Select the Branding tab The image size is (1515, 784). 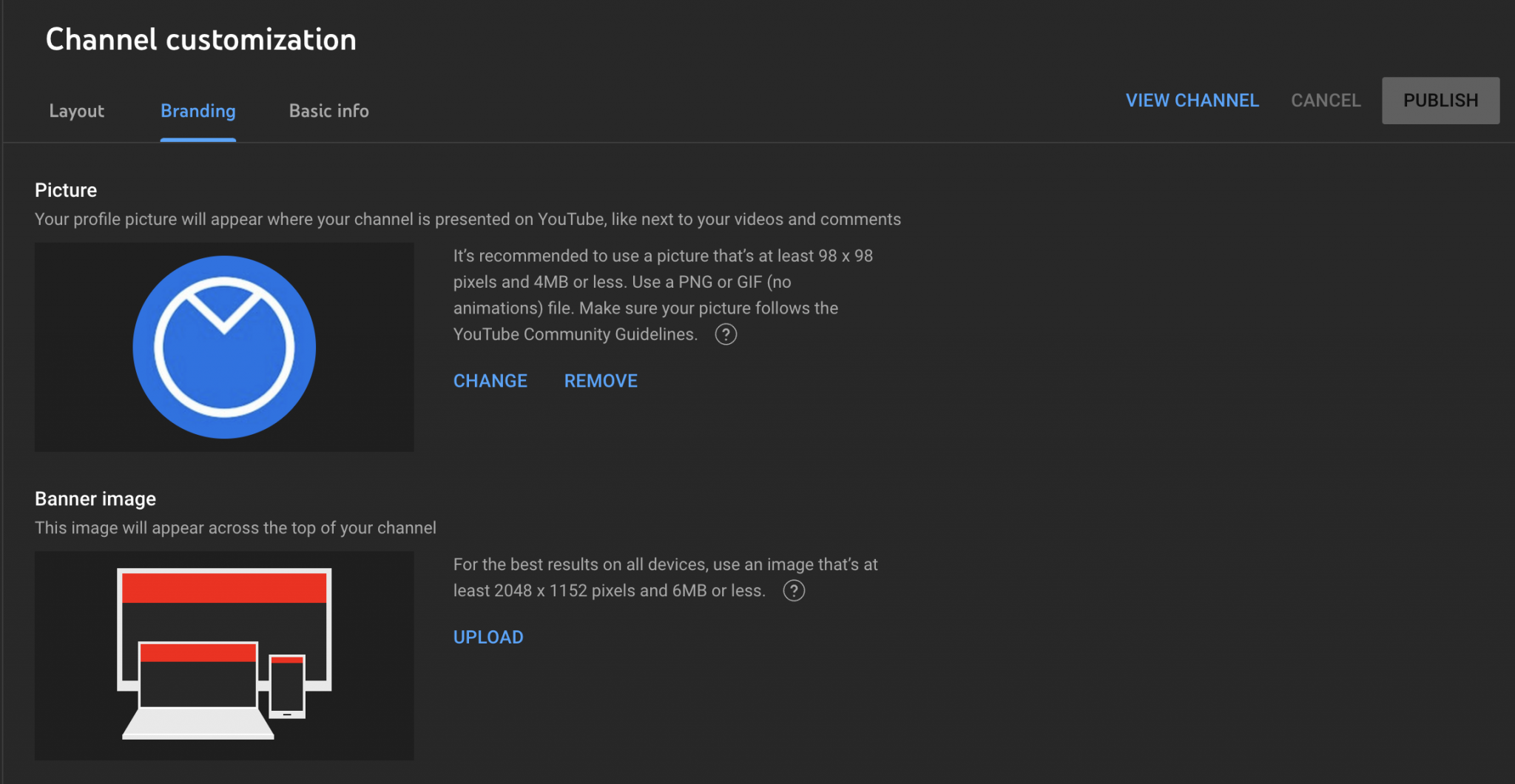click(198, 111)
